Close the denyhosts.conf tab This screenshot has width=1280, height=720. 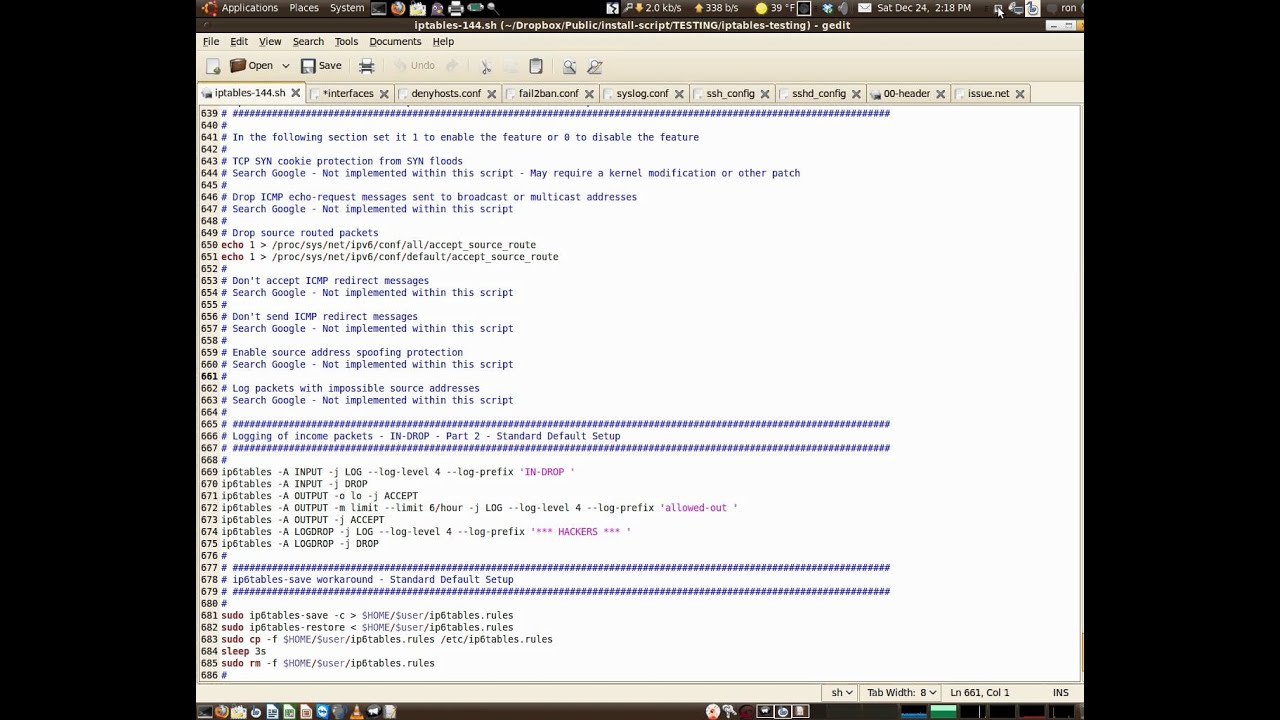click(491, 93)
